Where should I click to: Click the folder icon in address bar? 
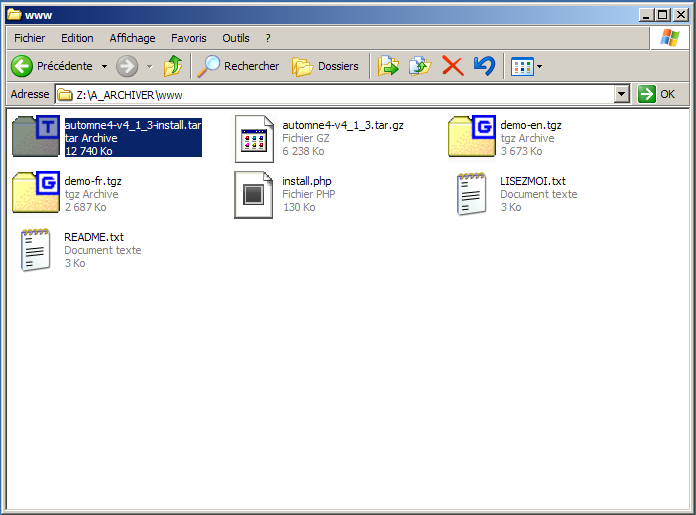pos(65,95)
